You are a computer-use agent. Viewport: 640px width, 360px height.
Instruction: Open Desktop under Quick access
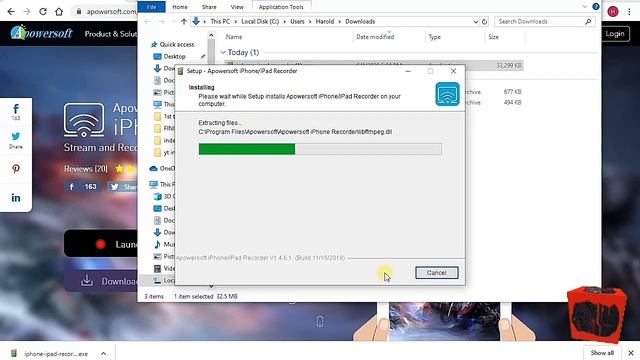174,56
